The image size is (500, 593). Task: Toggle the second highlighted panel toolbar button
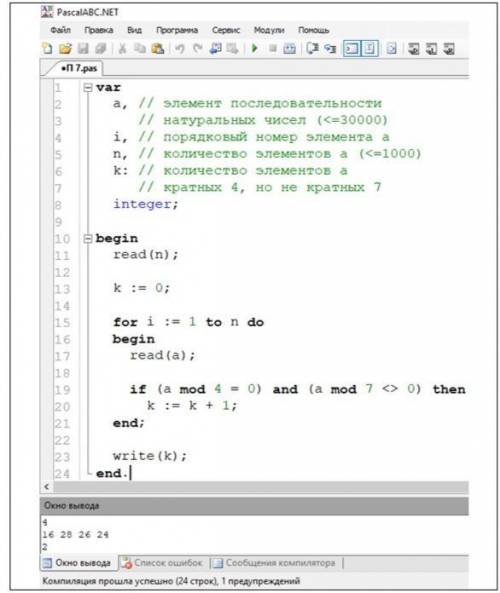tap(370, 48)
